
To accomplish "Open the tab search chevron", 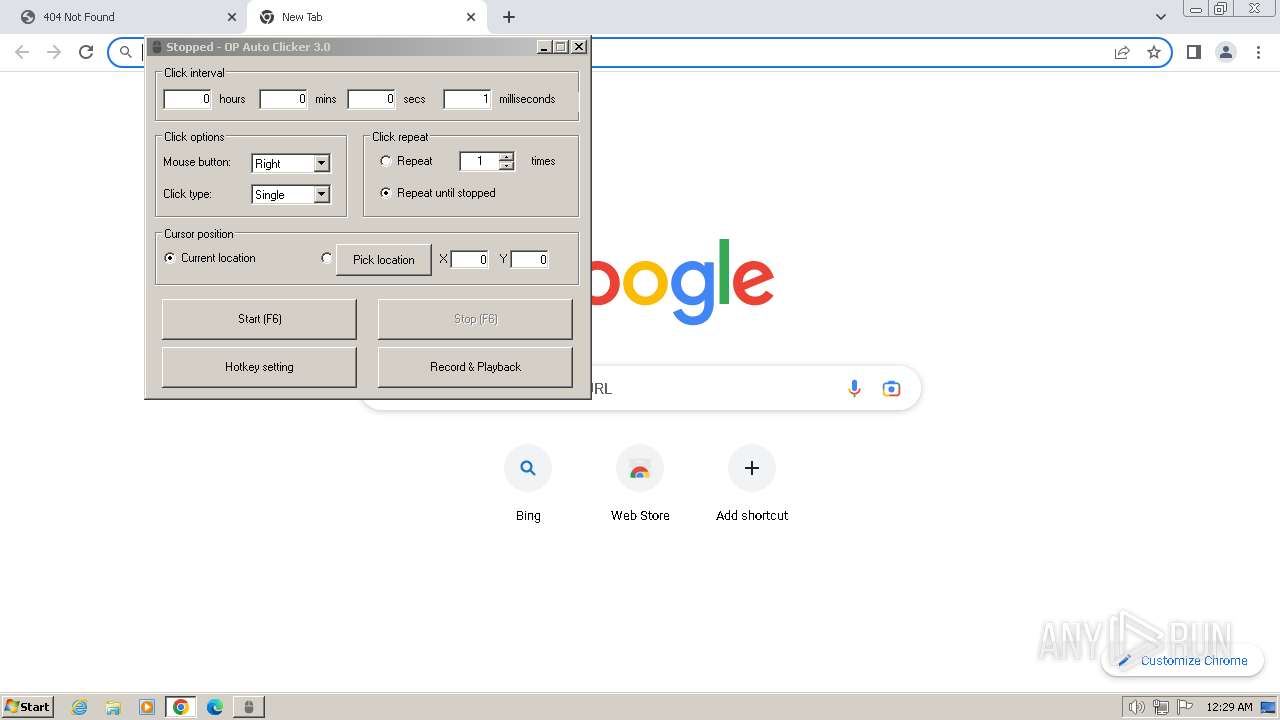I will (1161, 17).
